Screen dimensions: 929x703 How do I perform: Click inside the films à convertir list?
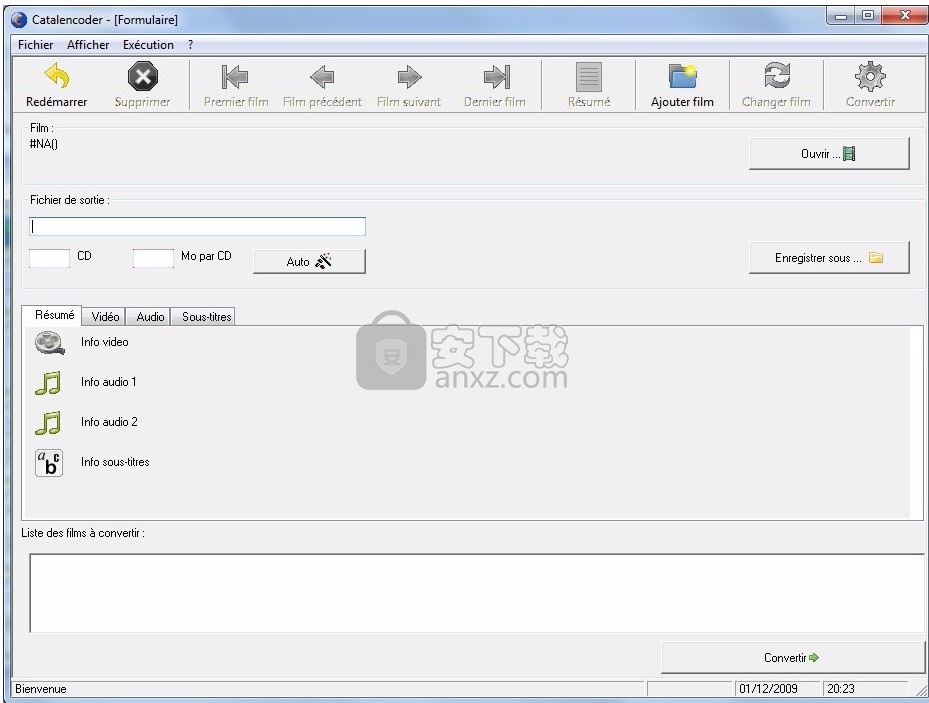click(x=477, y=593)
